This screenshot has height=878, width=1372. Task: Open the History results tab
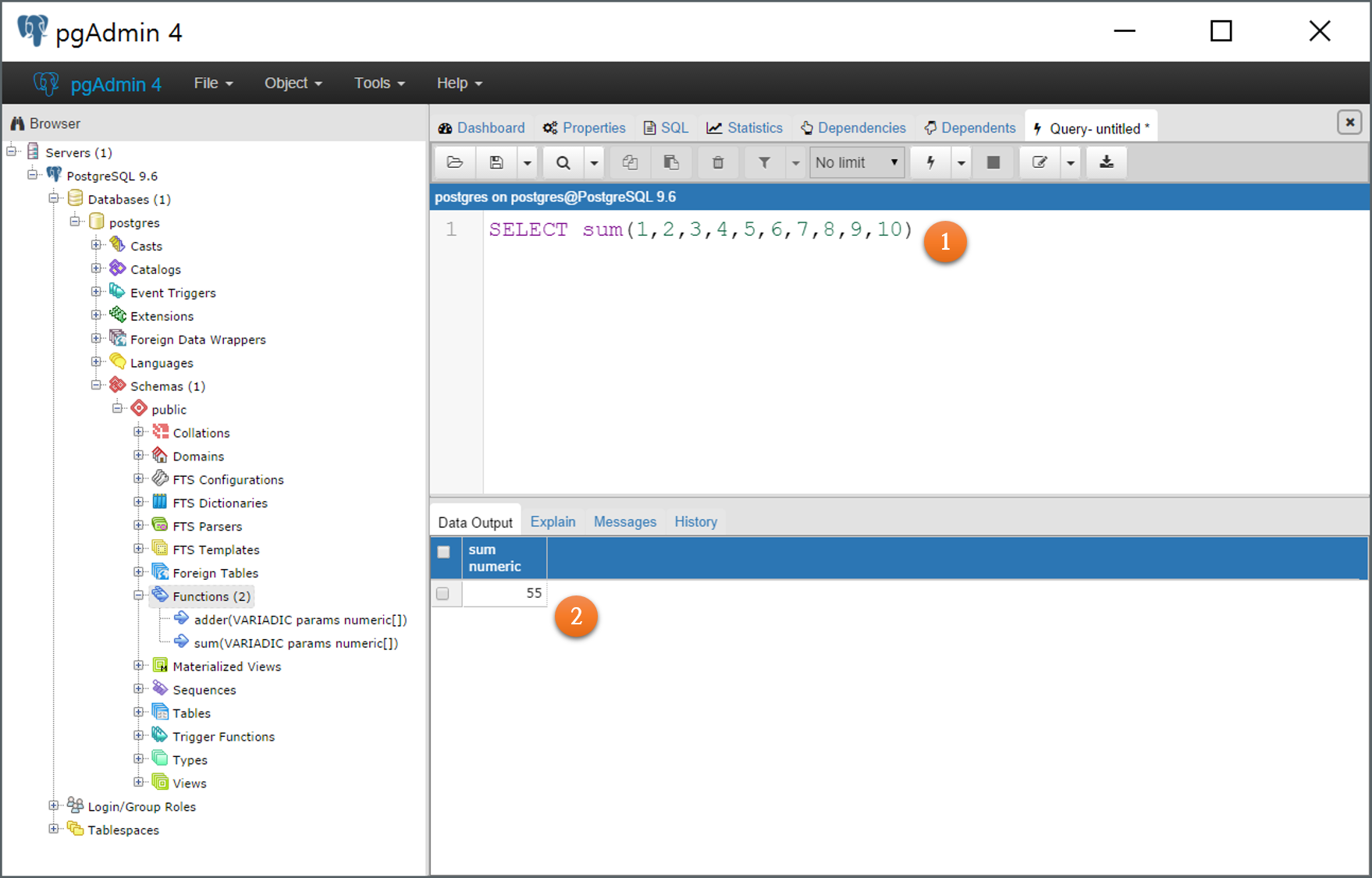[696, 522]
